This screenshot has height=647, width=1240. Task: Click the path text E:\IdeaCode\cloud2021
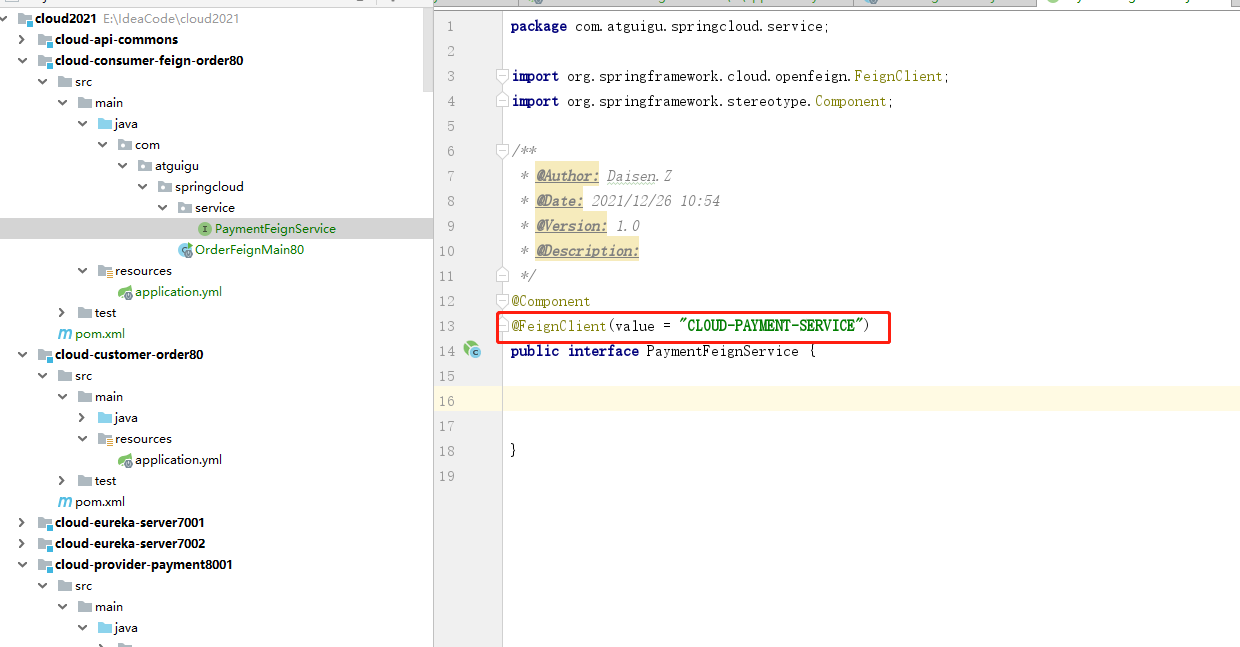(171, 19)
